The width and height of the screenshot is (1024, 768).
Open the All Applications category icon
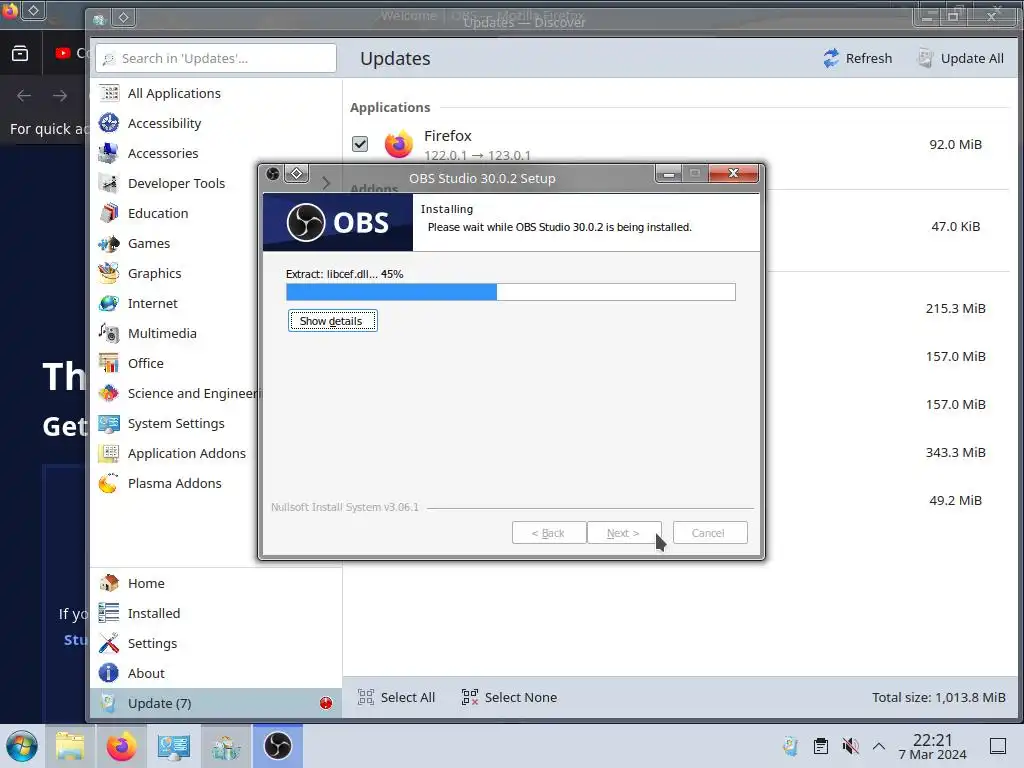coord(109,93)
